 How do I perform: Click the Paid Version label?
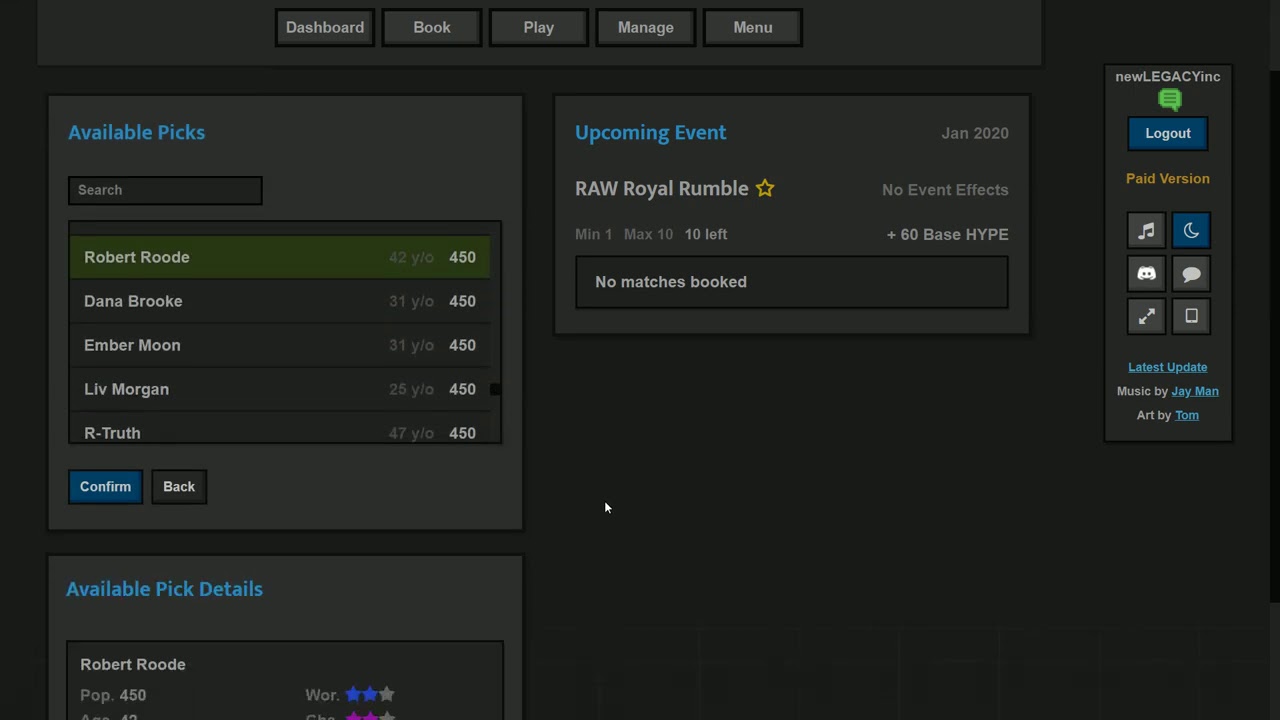(x=1168, y=179)
